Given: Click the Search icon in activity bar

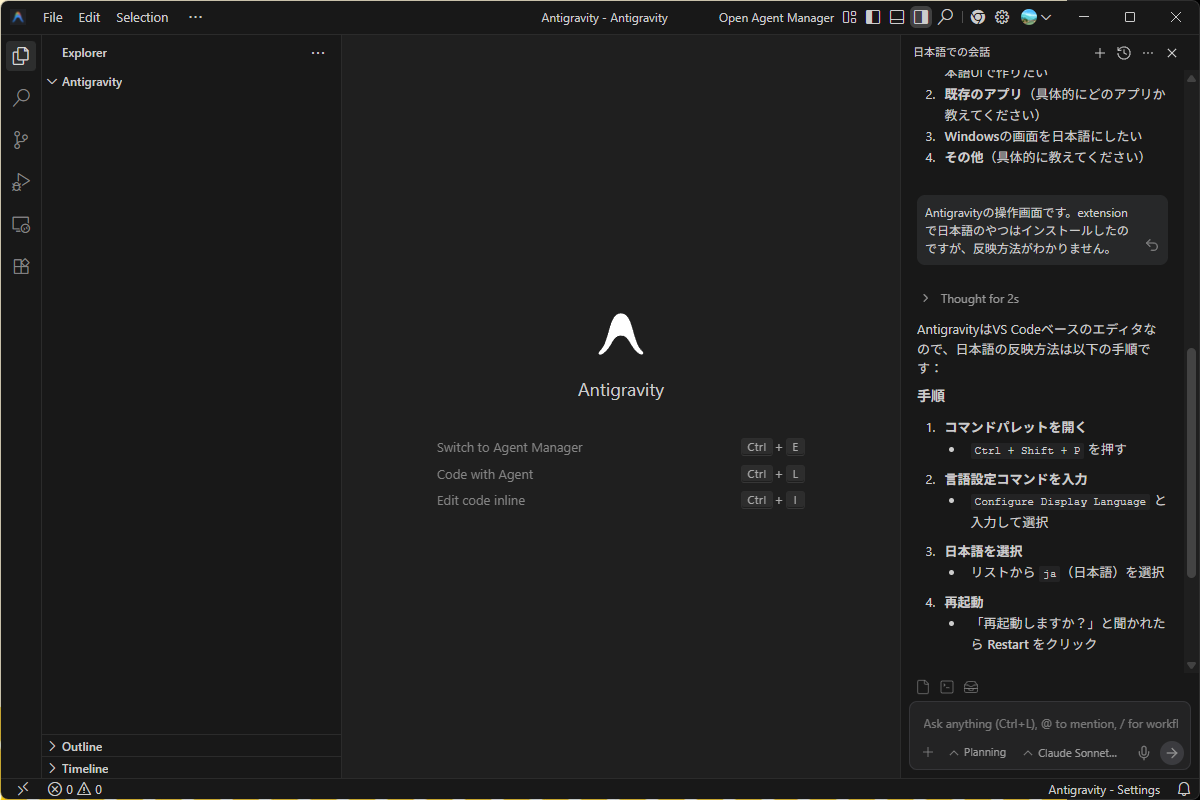Looking at the screenshot, I should 21,98.
